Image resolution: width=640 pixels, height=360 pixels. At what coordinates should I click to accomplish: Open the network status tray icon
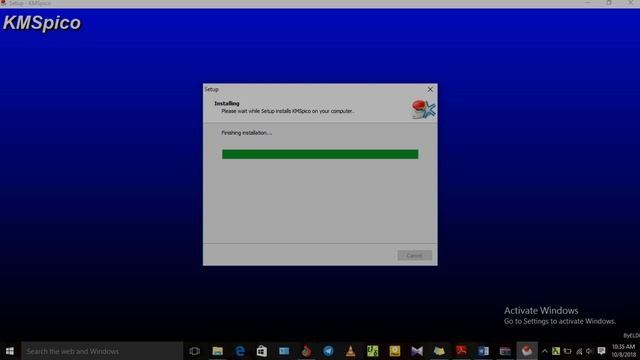pos(579,351)
